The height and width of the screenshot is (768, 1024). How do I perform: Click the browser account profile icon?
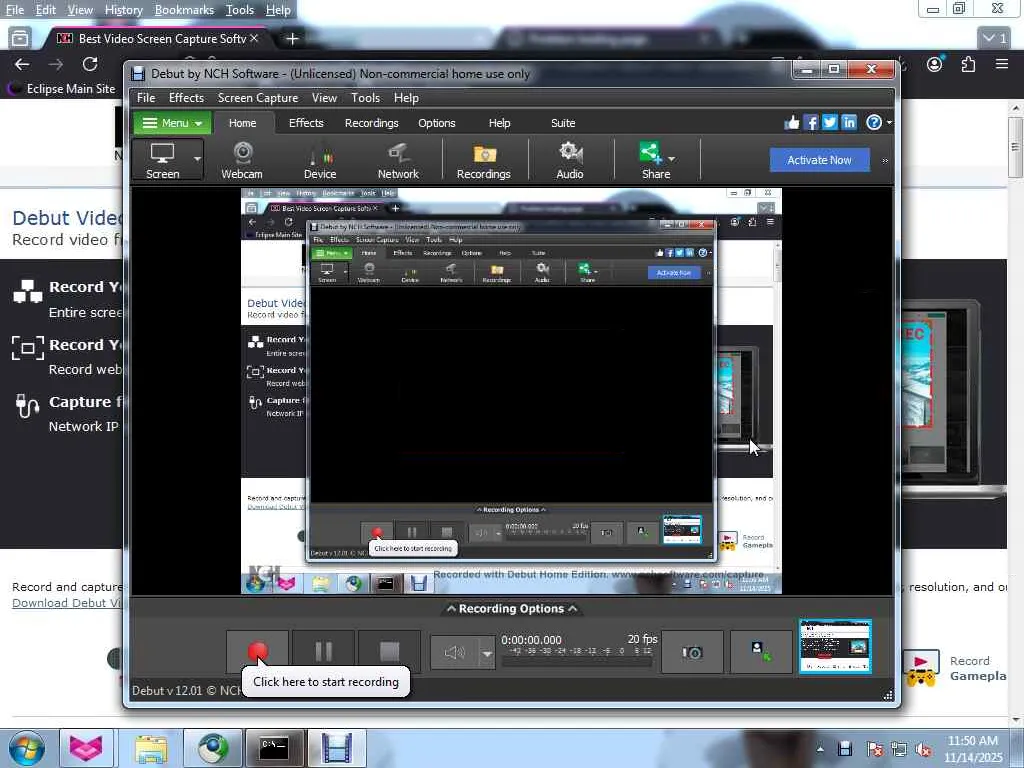click(935, 64)
